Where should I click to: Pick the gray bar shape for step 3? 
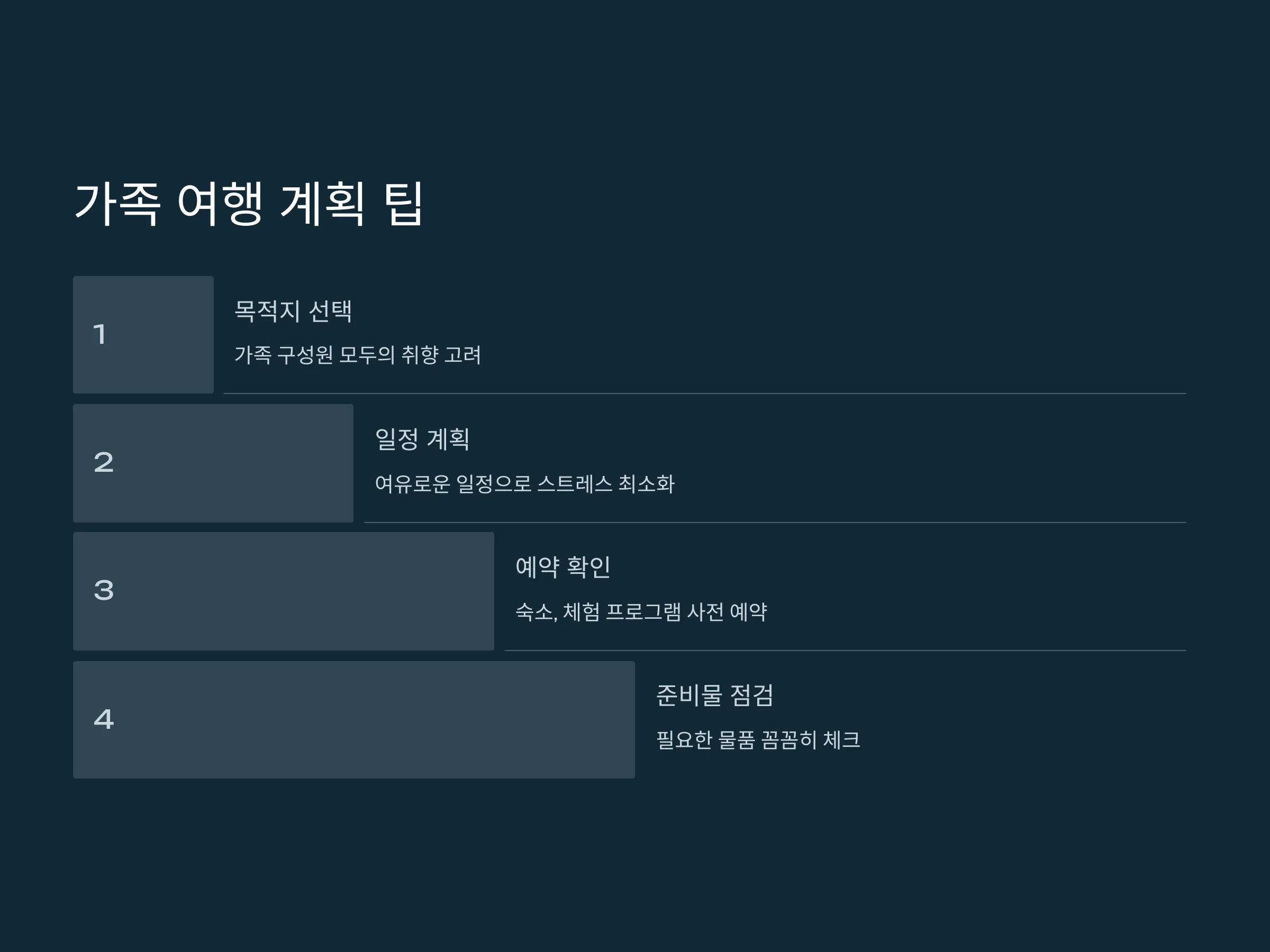click(284, 591)
